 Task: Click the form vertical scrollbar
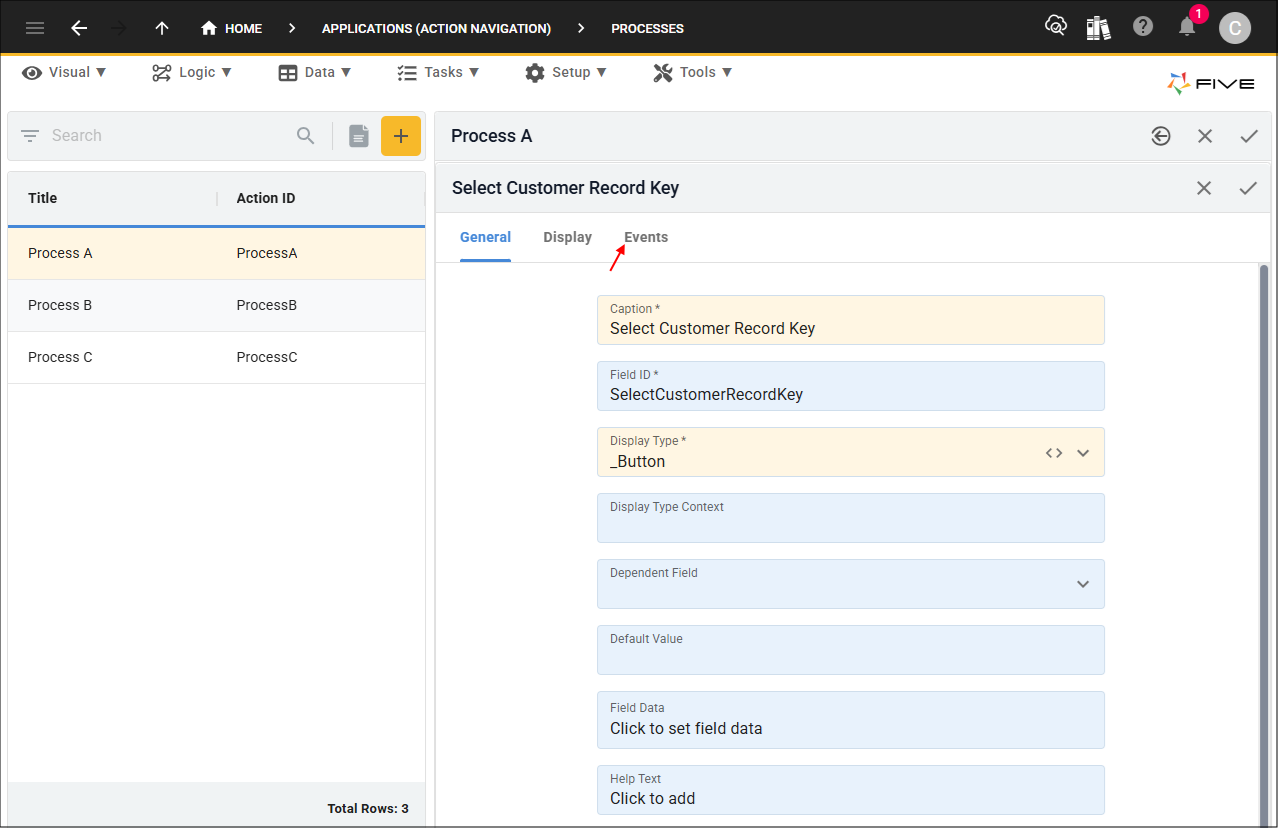[x=1264, y=545]
